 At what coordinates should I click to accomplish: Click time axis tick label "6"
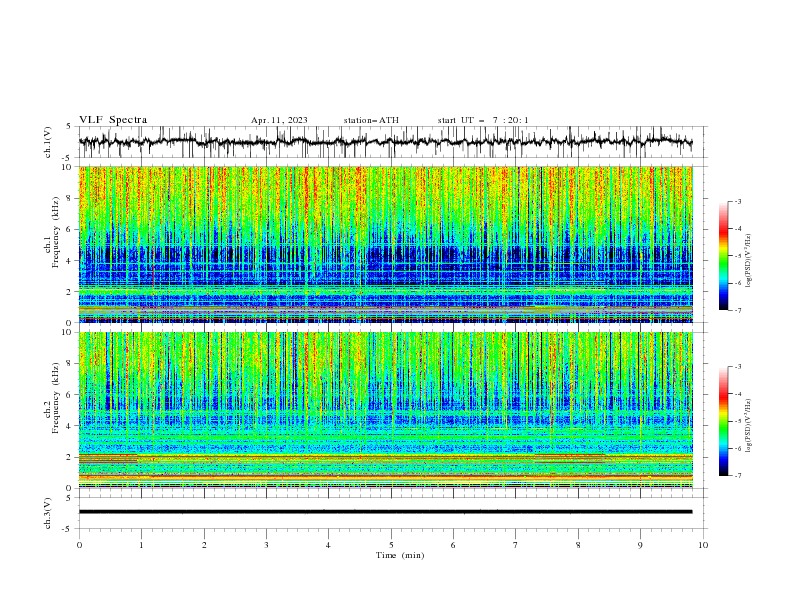(453, 545)
